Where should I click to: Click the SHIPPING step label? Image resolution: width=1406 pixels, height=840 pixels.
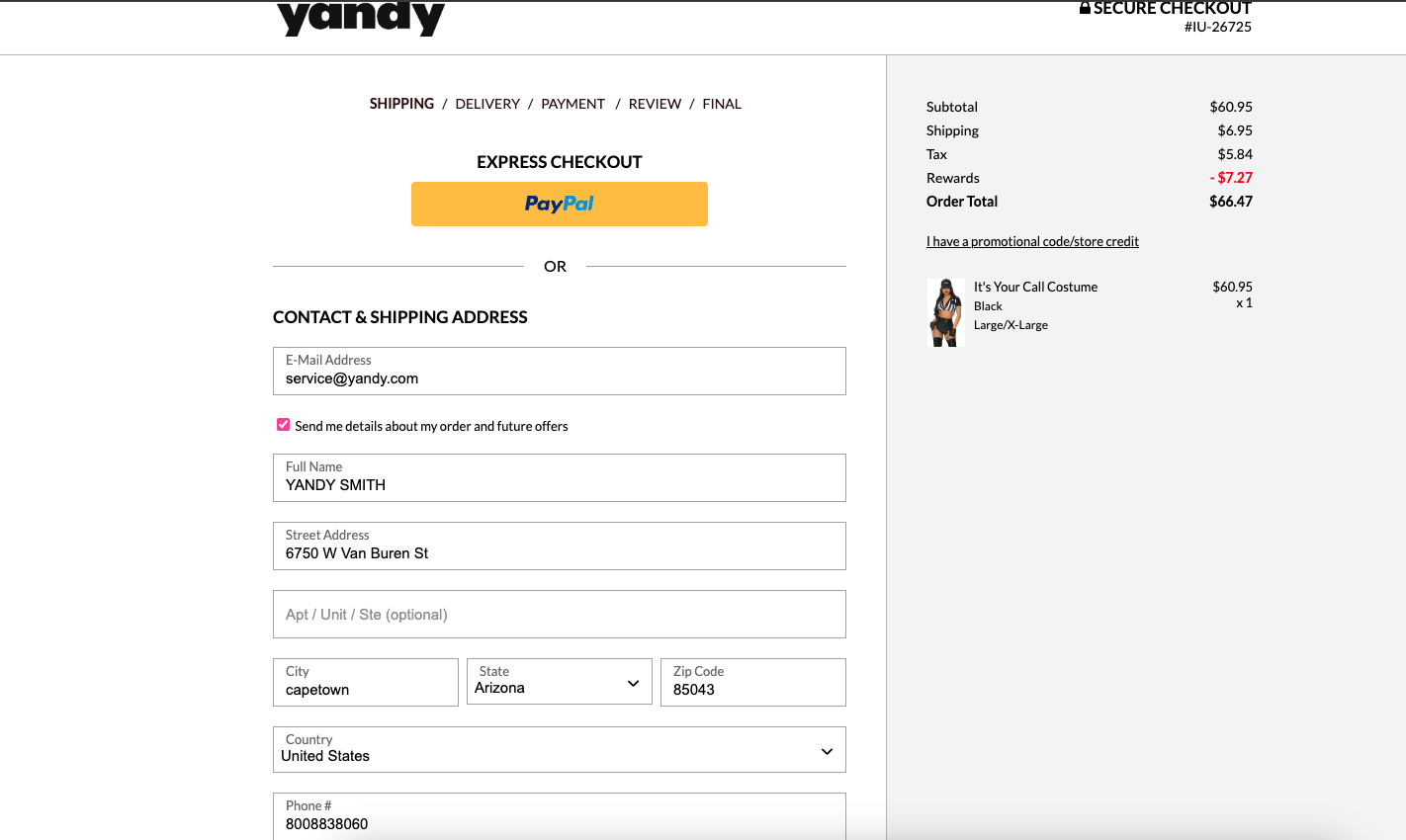point(401,103)
